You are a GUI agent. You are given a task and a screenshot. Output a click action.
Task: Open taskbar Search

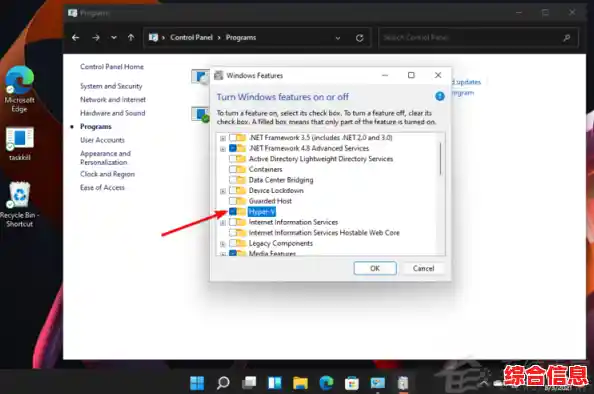tap(223, 383)
